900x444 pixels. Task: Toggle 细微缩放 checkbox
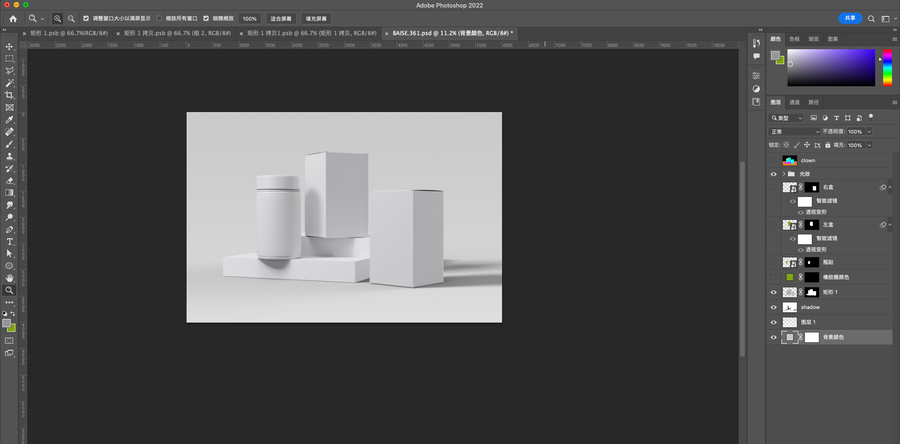(x=206, y=18)
